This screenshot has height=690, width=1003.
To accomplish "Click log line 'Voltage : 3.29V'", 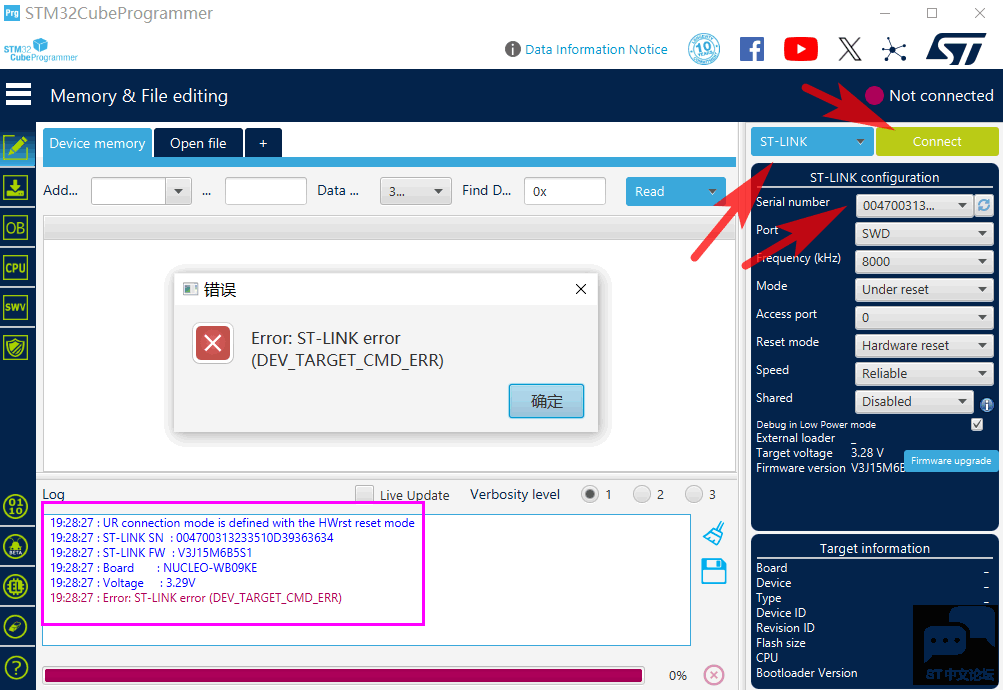I will coord(123,583).
